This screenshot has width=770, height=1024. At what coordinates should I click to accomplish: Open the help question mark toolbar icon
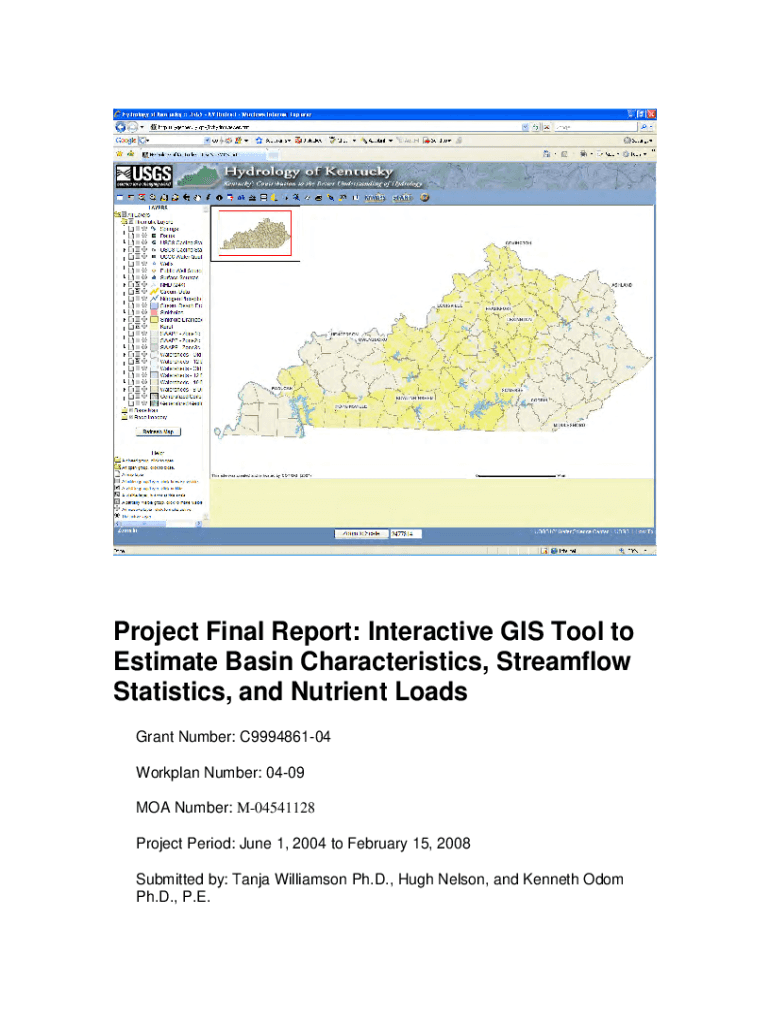point(426,198)
